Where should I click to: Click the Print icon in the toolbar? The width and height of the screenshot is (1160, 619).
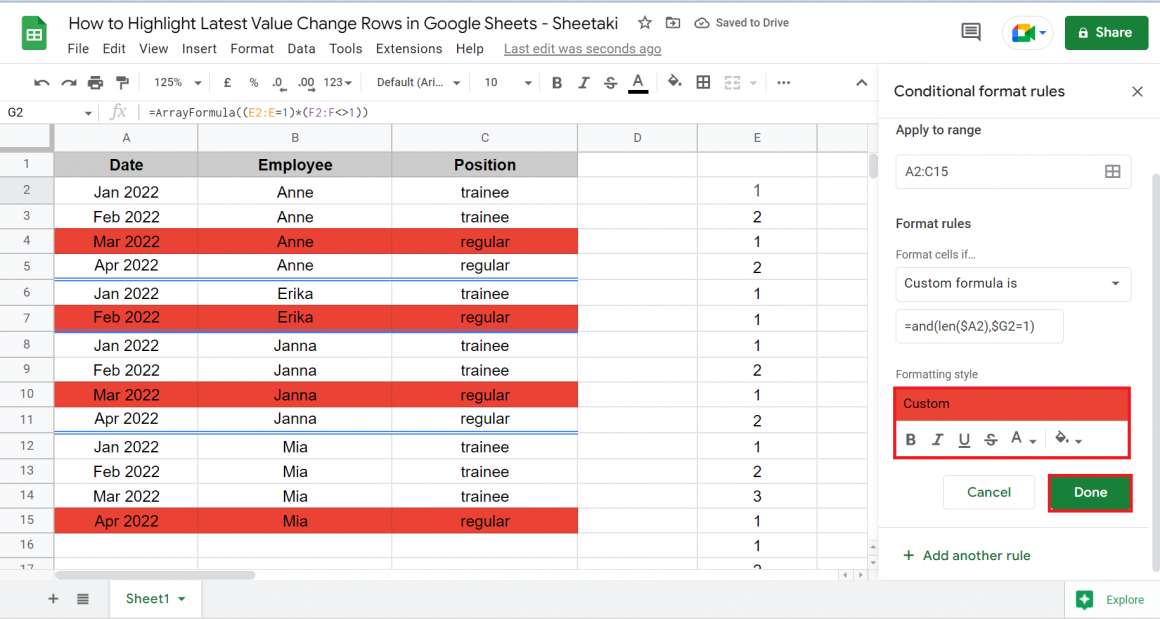point(95,82)
